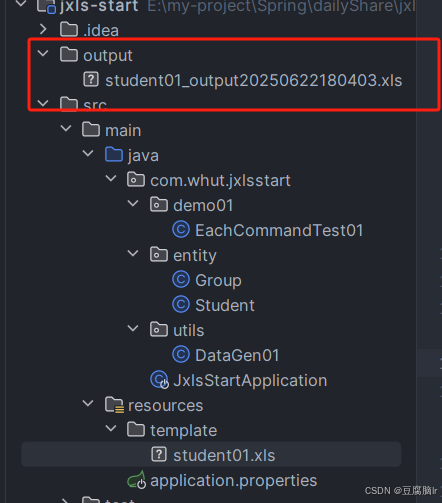Click the Student class icon
Screen dimensions: 442x503
181,305
